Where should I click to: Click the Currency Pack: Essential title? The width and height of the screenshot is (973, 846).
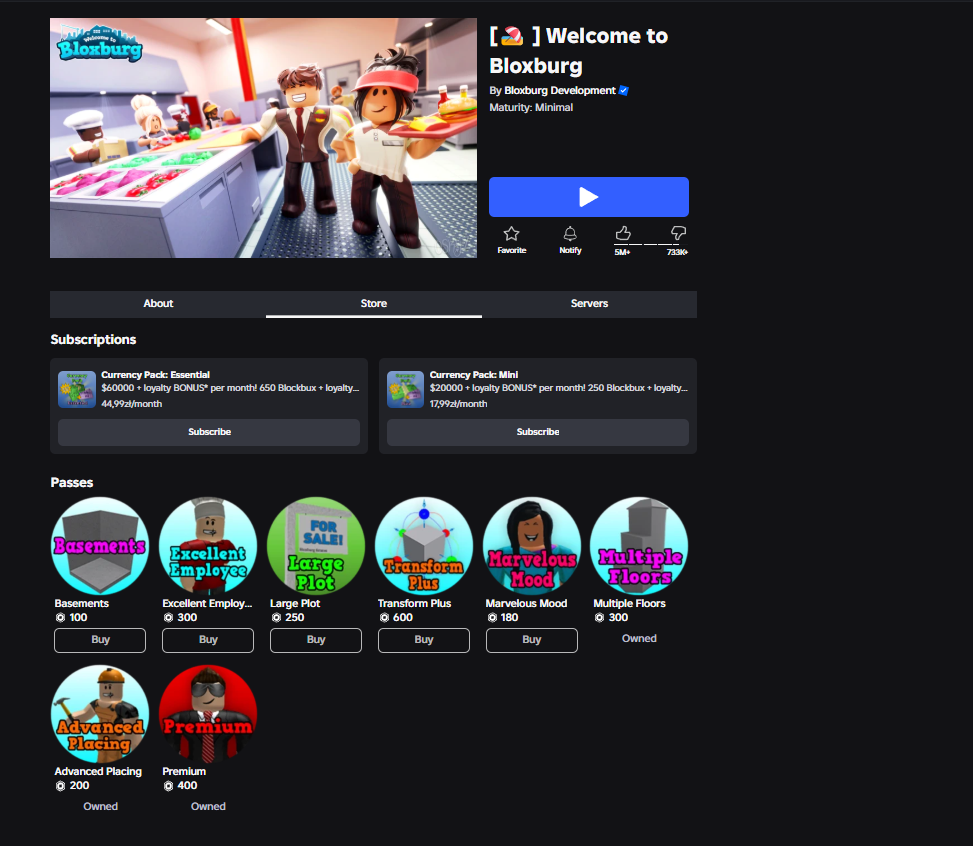[x=155, y=375]
